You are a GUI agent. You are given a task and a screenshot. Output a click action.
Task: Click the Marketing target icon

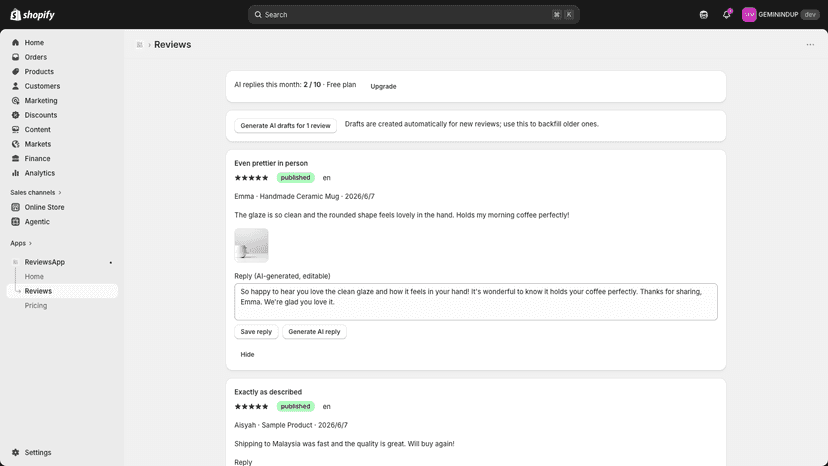point(15,100)
